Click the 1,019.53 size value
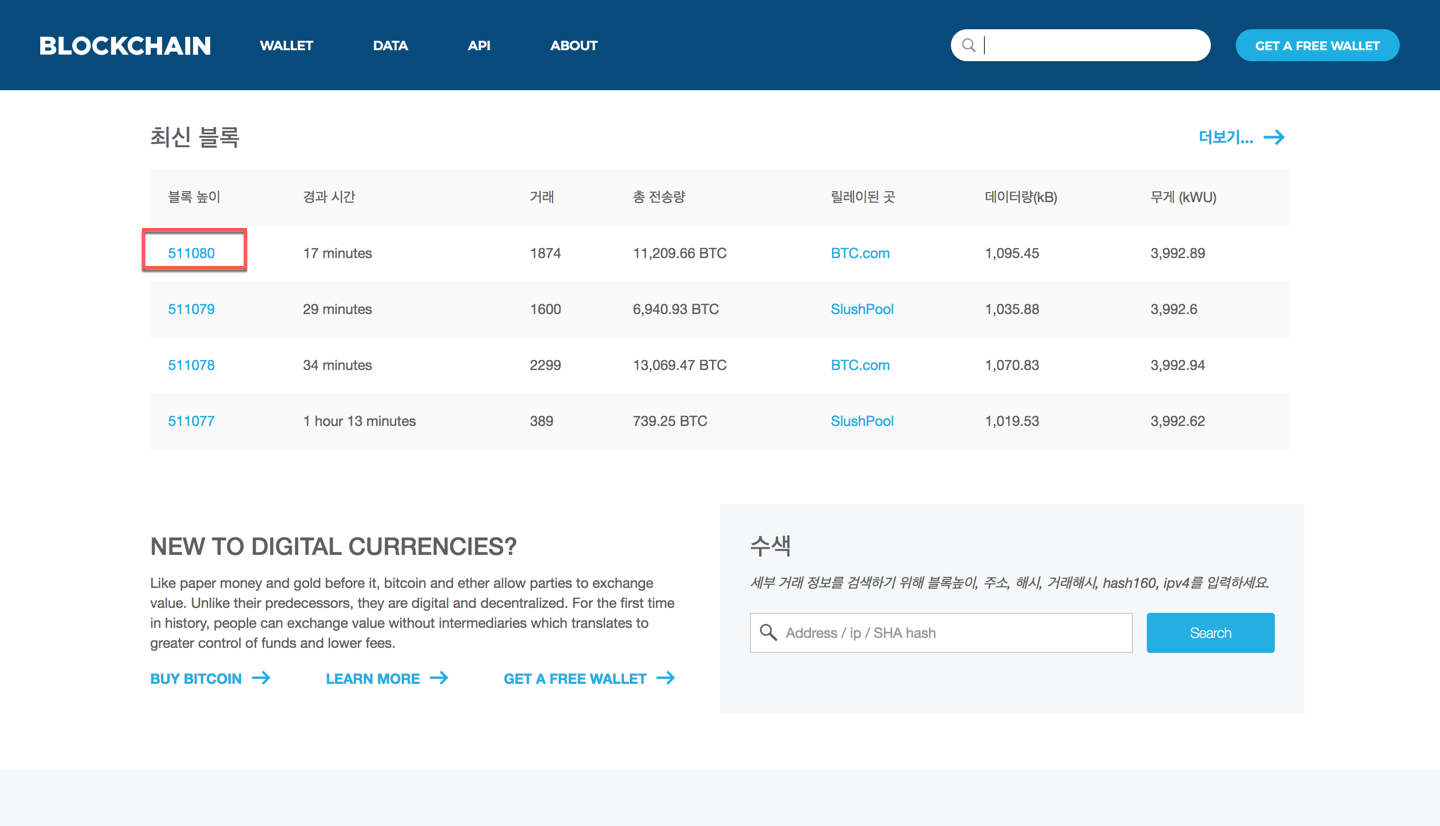This screenshot has width=1440, height=826. click(1012, 421)
